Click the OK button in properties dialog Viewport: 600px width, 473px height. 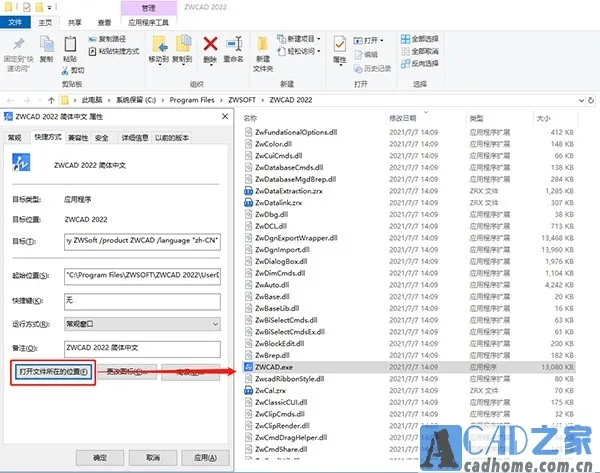pos(100,457)
